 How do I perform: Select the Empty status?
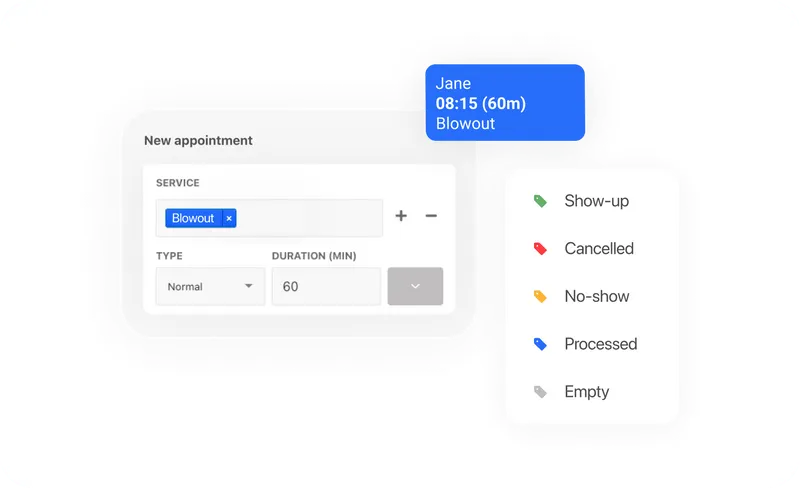click(586, 392)
